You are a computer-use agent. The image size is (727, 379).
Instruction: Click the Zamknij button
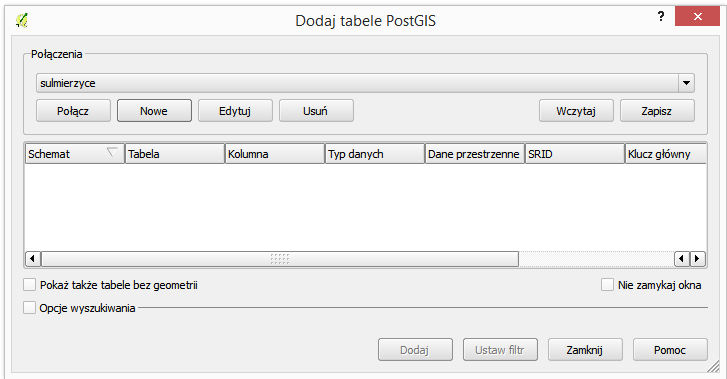pos(585,350)
